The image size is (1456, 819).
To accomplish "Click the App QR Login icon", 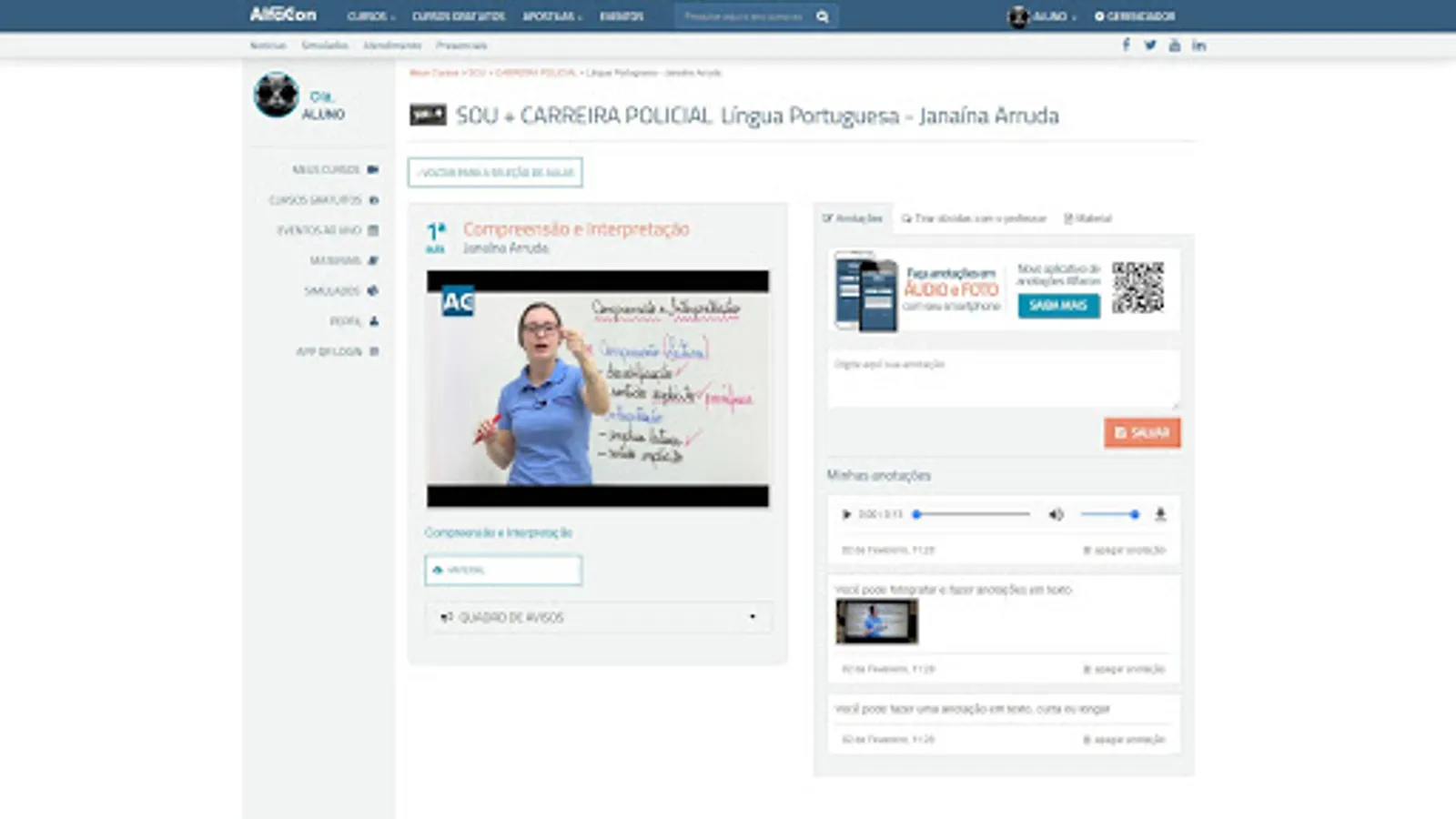I will pyautogui.click(x=373, y=351).
